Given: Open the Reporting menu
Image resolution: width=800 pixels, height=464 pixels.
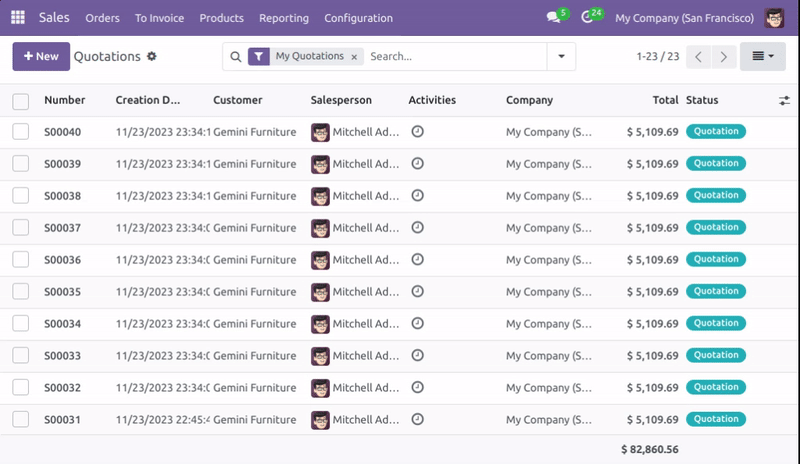Looking at the screenshot, I should pyautogui.click(x=283, y=18).
